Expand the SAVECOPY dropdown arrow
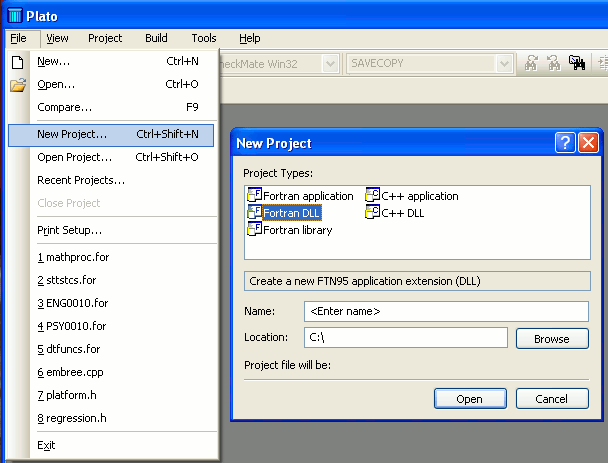 [504, 63]
